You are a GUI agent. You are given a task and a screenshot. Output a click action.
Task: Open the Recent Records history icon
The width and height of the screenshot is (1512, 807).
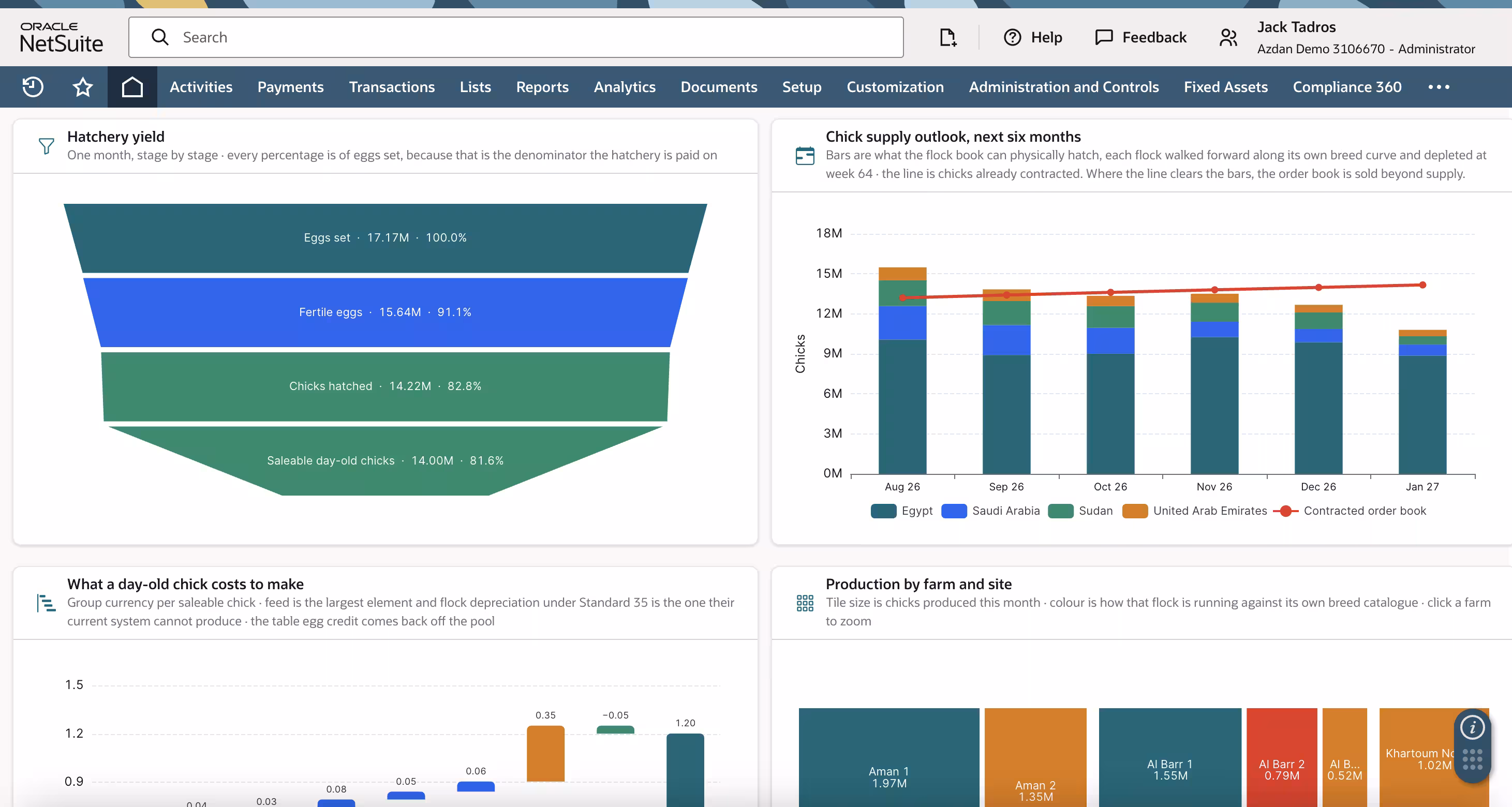click(x=33, y=87)
